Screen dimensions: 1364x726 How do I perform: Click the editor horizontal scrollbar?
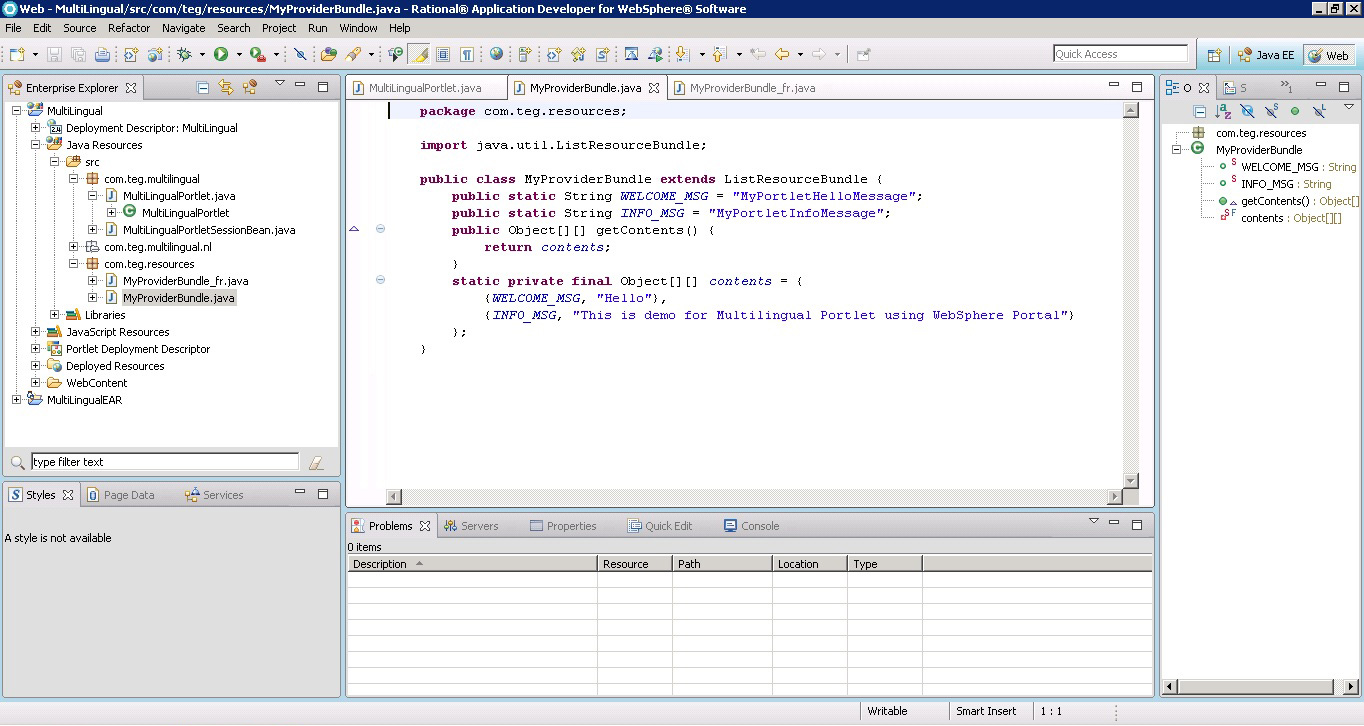pyautogui.click(x=754, y=497)
